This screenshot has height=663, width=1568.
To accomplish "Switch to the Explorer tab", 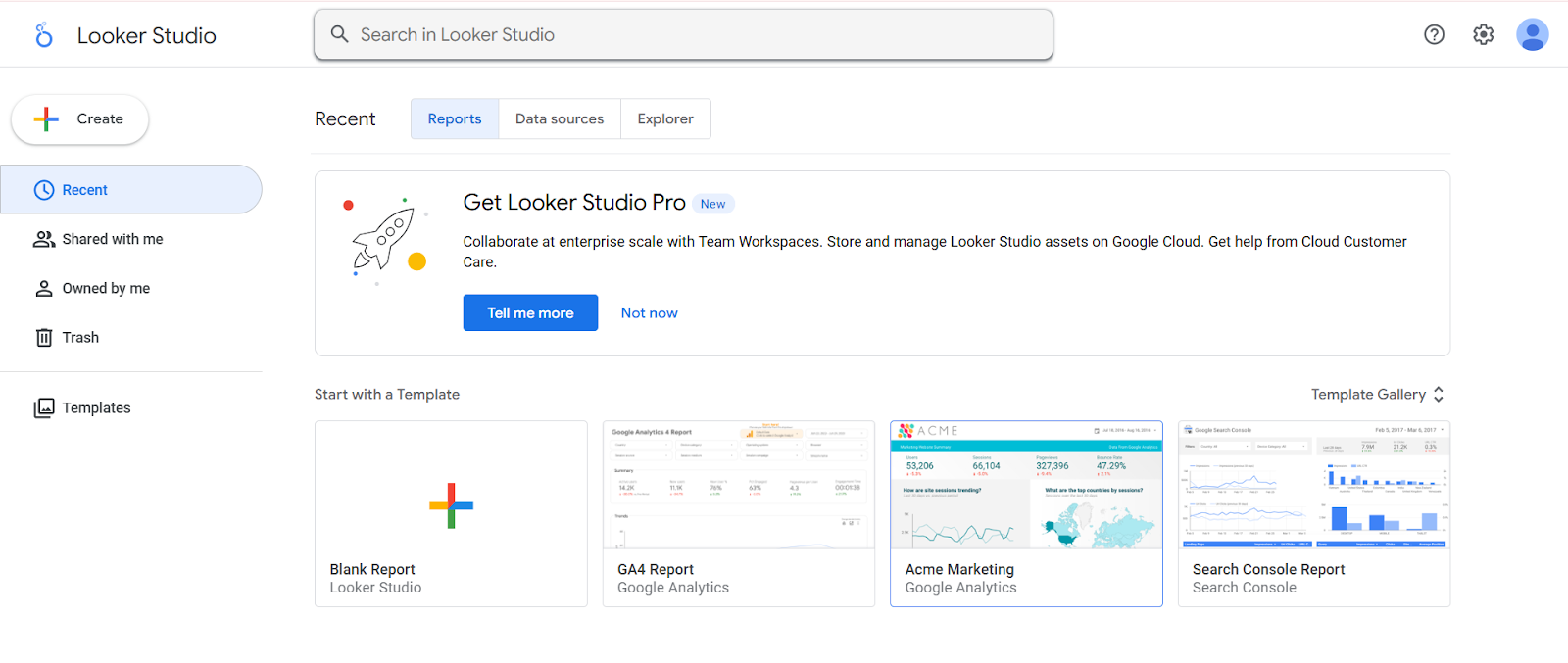I will pos(665,118).
